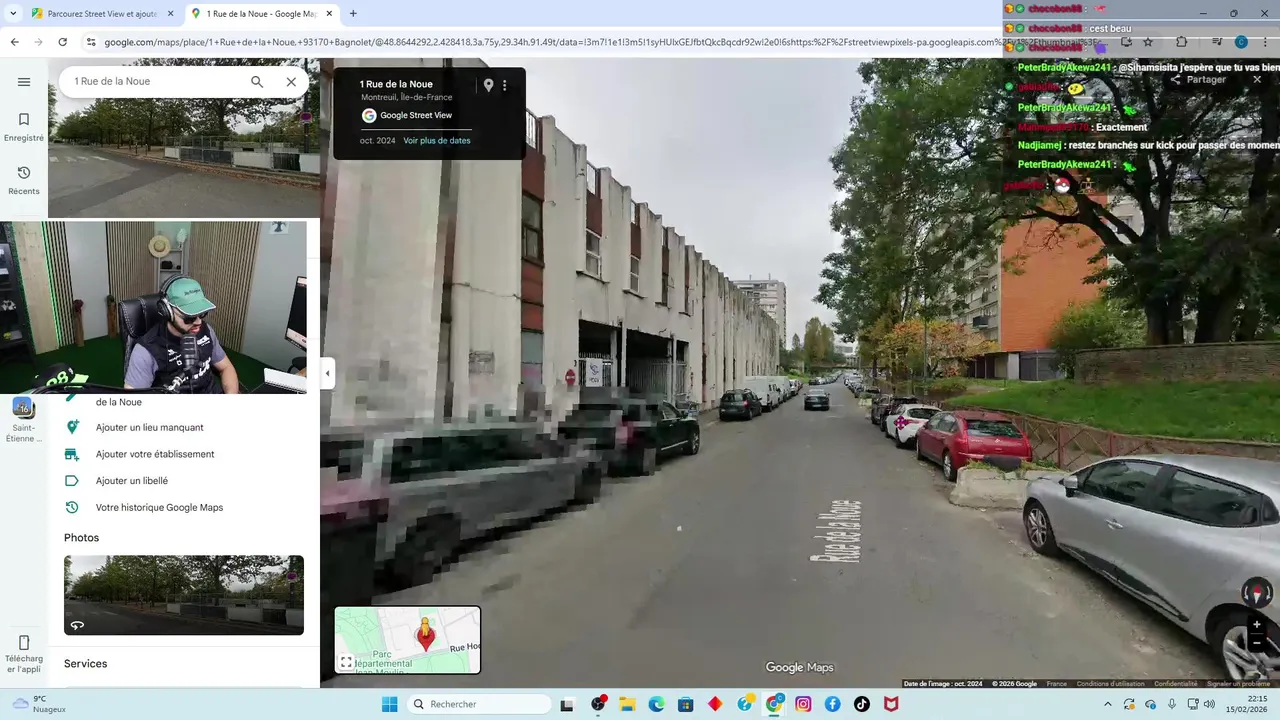Viewport: 1280px width, 720px height.
Task: Click the taskbar Rechercher search box
Action: tap(480, 704)
